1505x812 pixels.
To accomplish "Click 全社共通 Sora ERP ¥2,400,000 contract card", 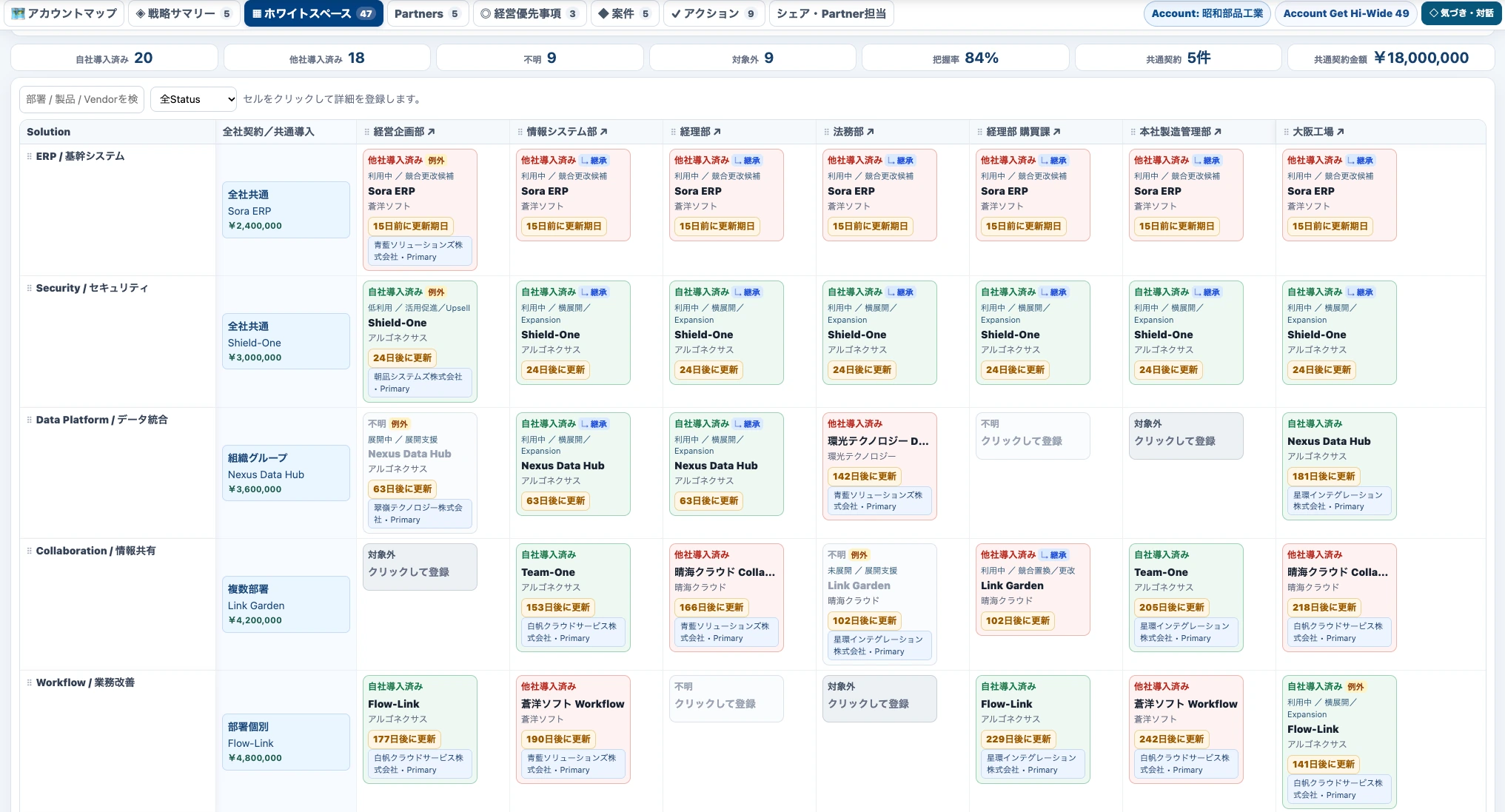I will tap(286, 209).
